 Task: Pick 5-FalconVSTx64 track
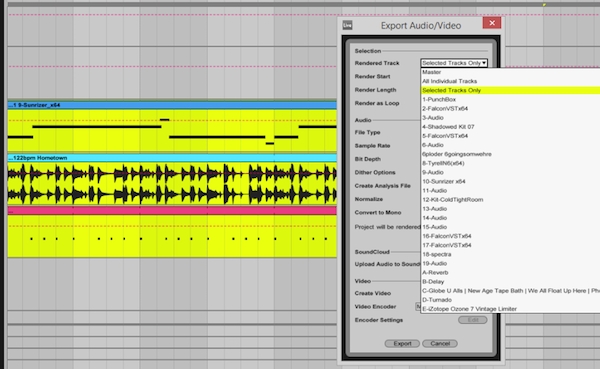510,136
